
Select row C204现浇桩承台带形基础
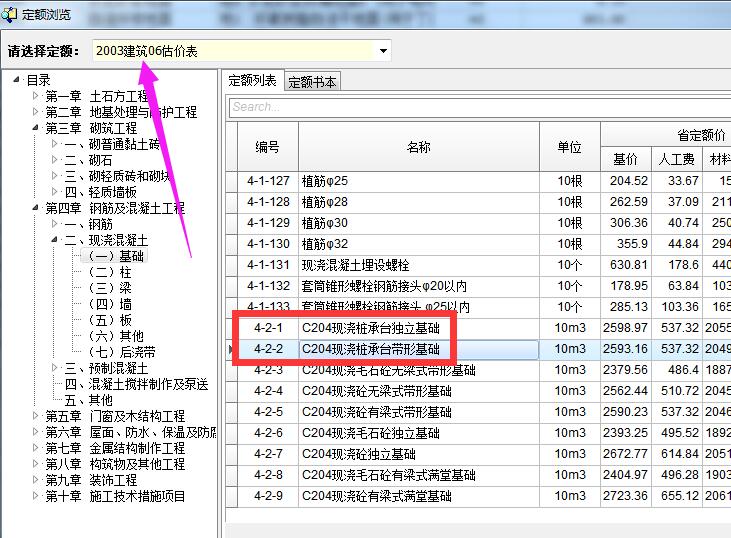pyautogui.click(x=478, y=349)
